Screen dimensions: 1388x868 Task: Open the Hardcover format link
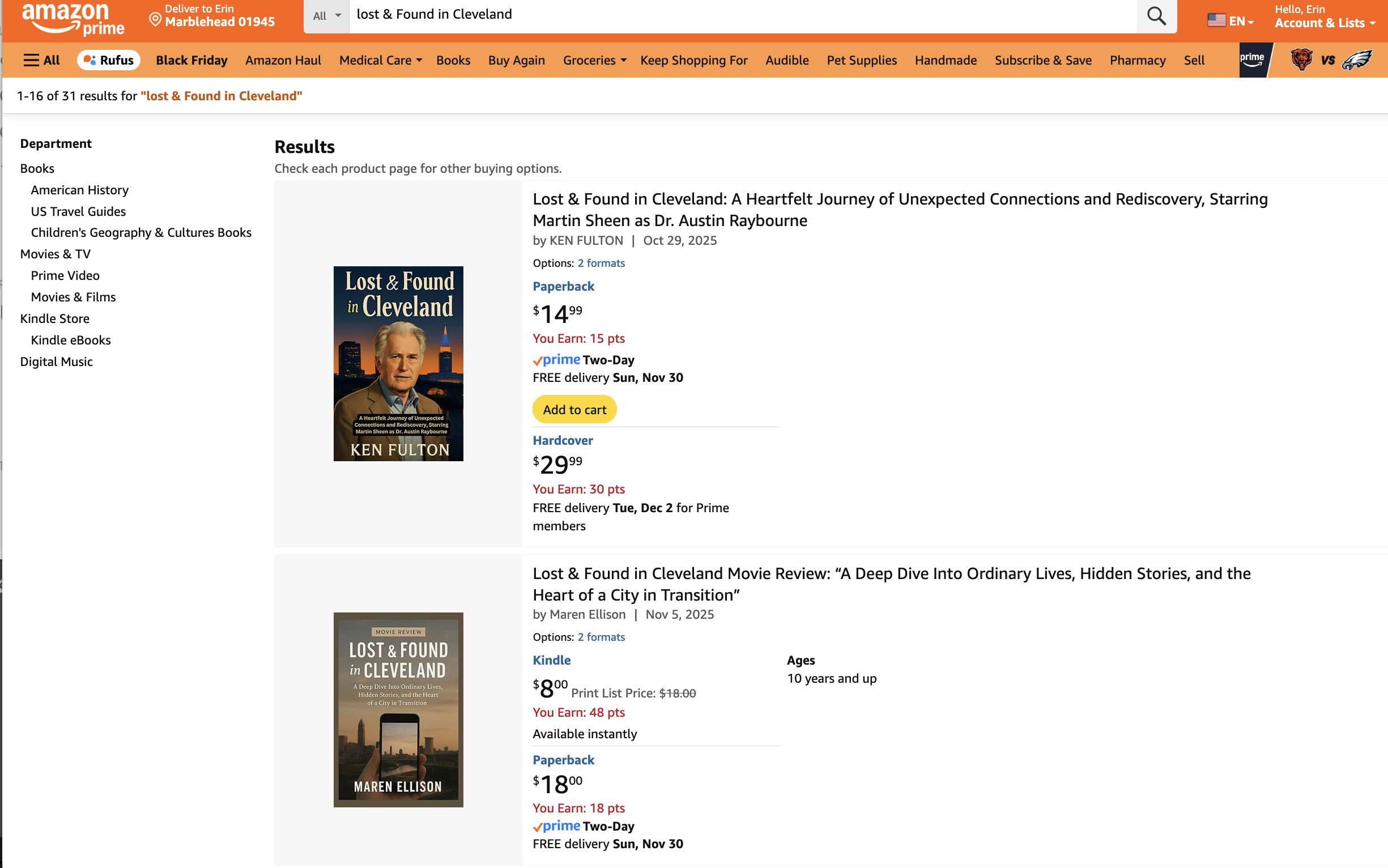click(x=563, y=440)
